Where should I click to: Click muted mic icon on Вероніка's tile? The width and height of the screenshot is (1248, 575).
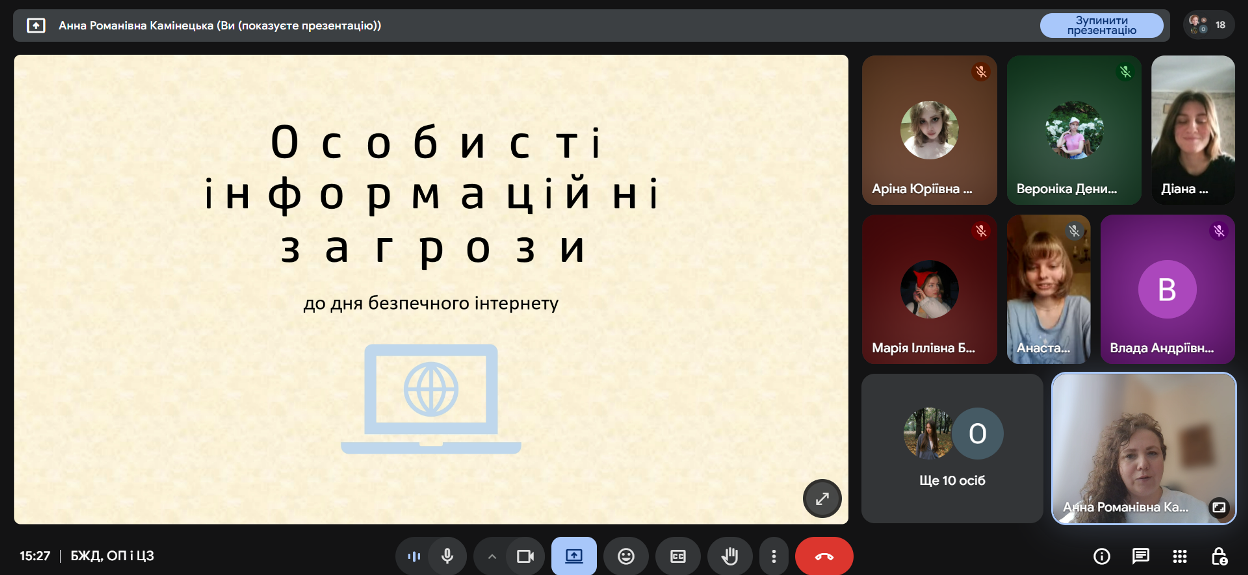pos(1125,72)
